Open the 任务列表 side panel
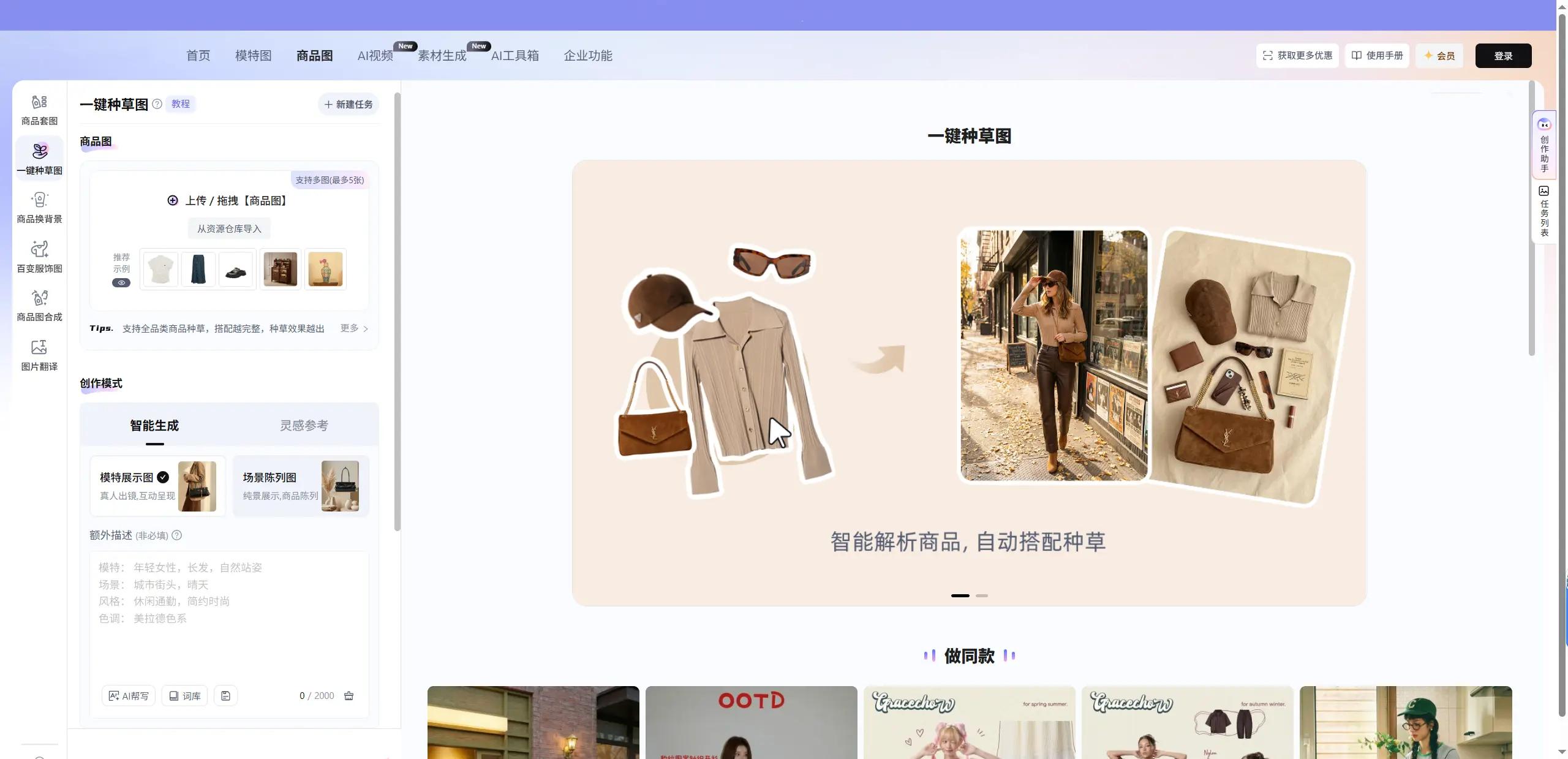Viewport: 1568px width, 759px height. tap(1544, 211)
